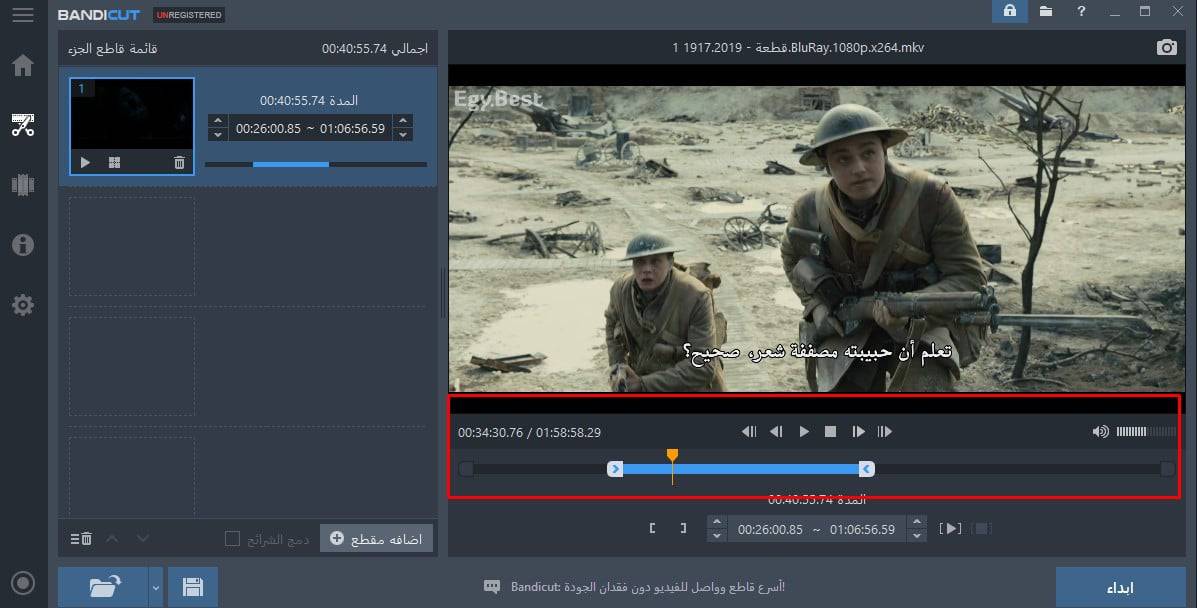The height and width of the screenshot is (608, 1197).
Task: Click the segment start handle
Action: point(615,469)
